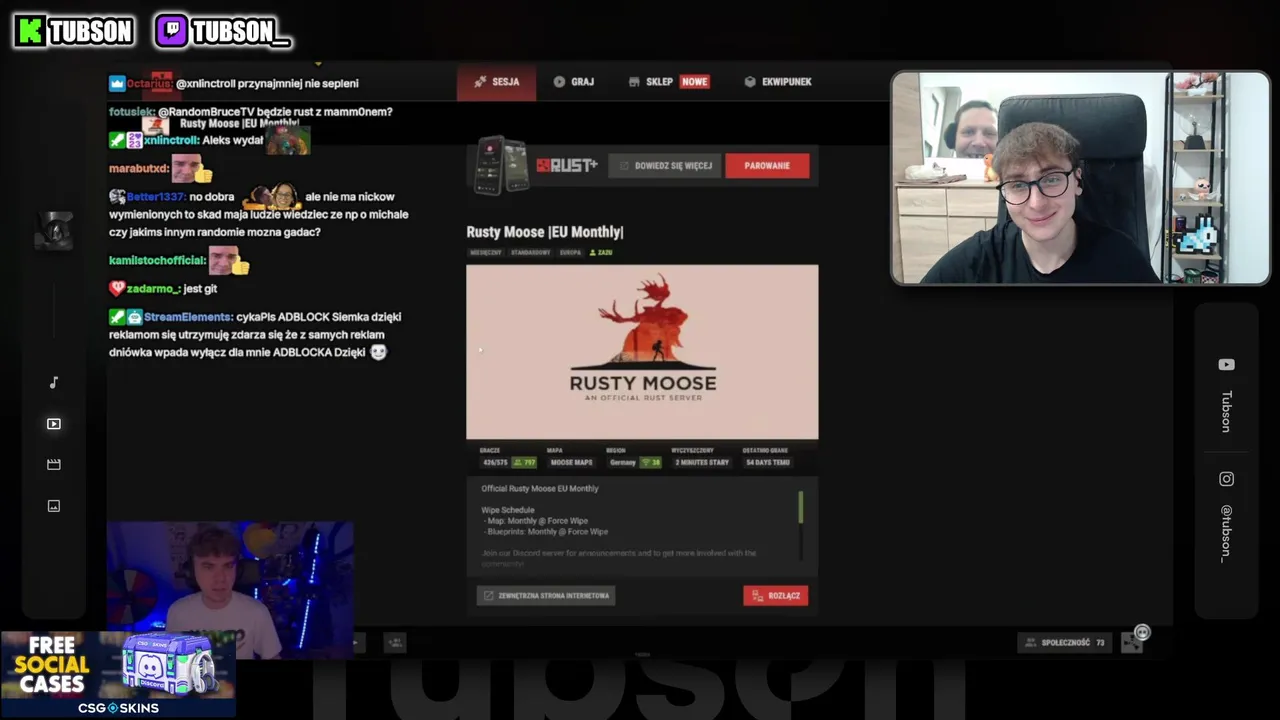Click the Rust+ logo
Image resolution: width=1280 pixels, height=720 pixels.
(567, 166)
